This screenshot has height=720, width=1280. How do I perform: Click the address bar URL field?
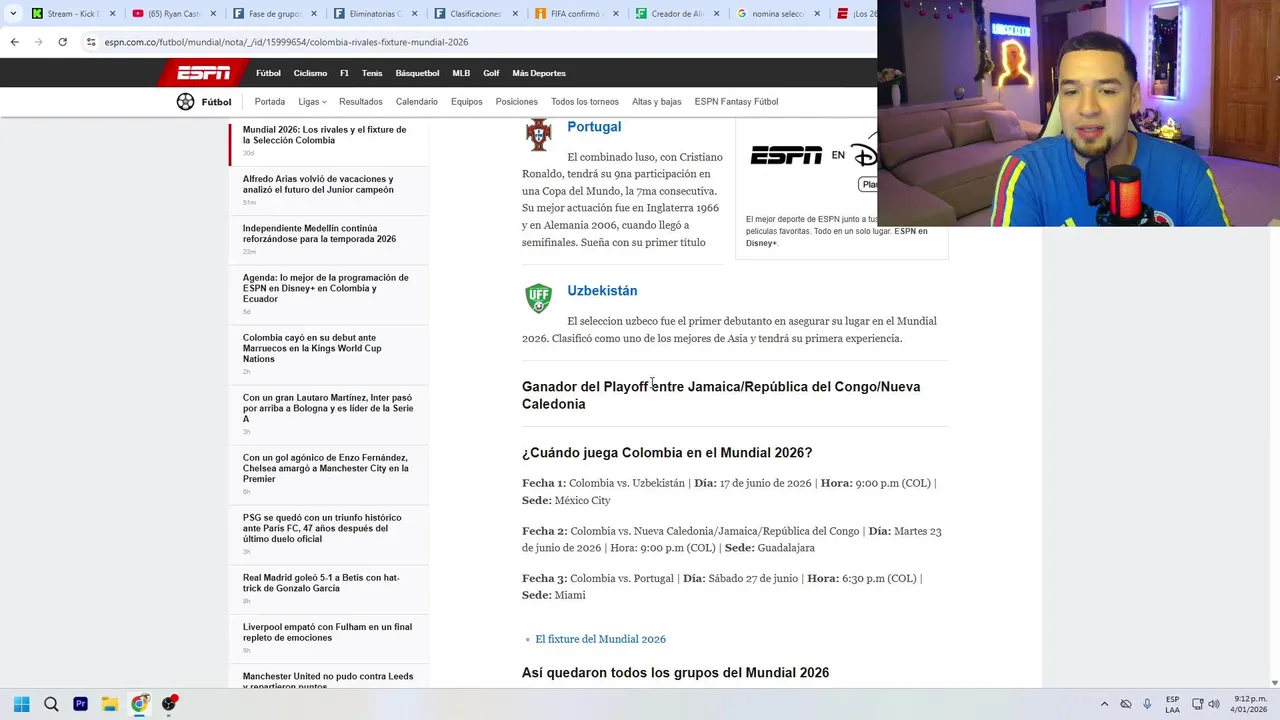[480, 42]
